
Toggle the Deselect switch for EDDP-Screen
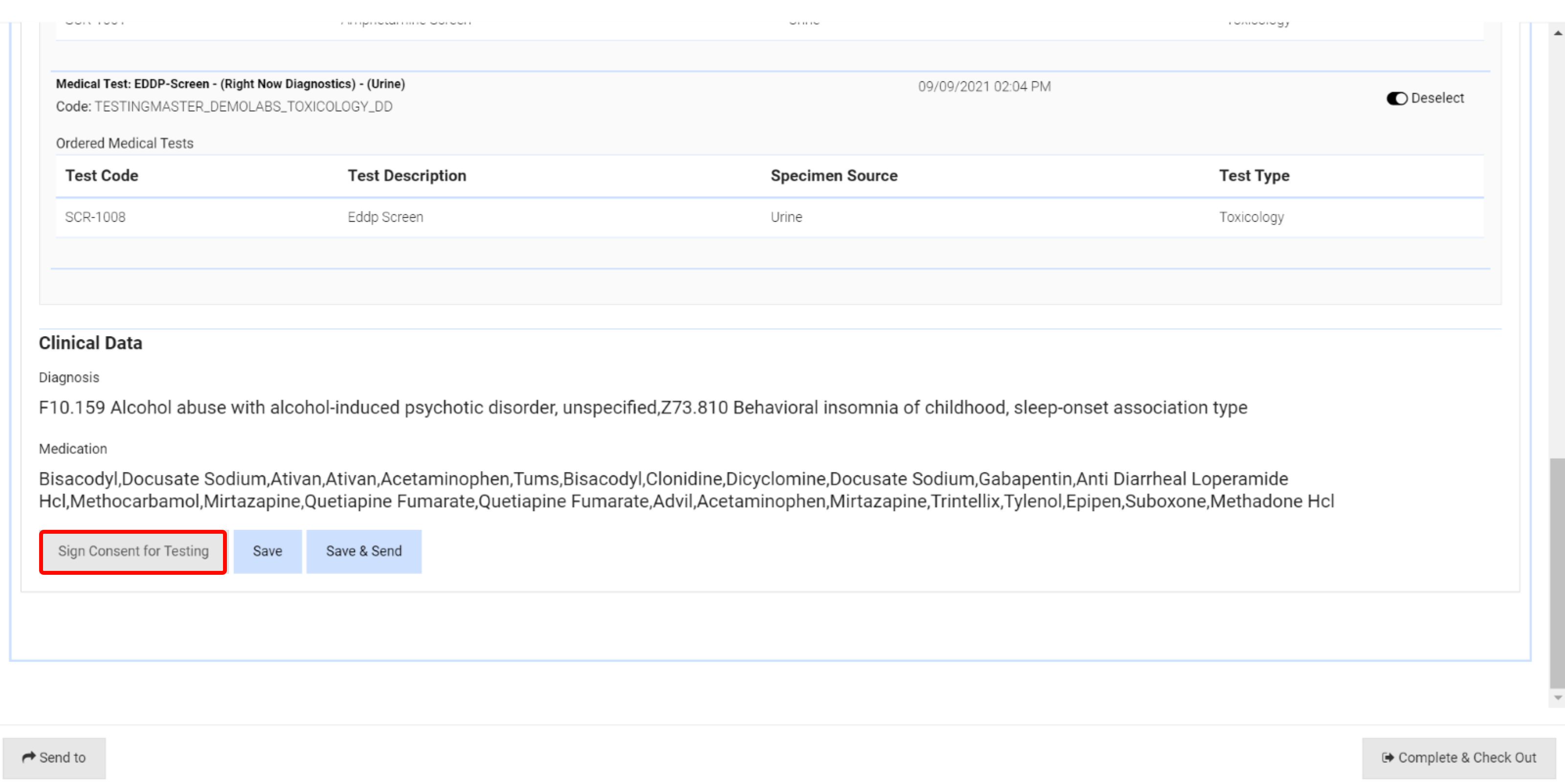(1396, 98)
